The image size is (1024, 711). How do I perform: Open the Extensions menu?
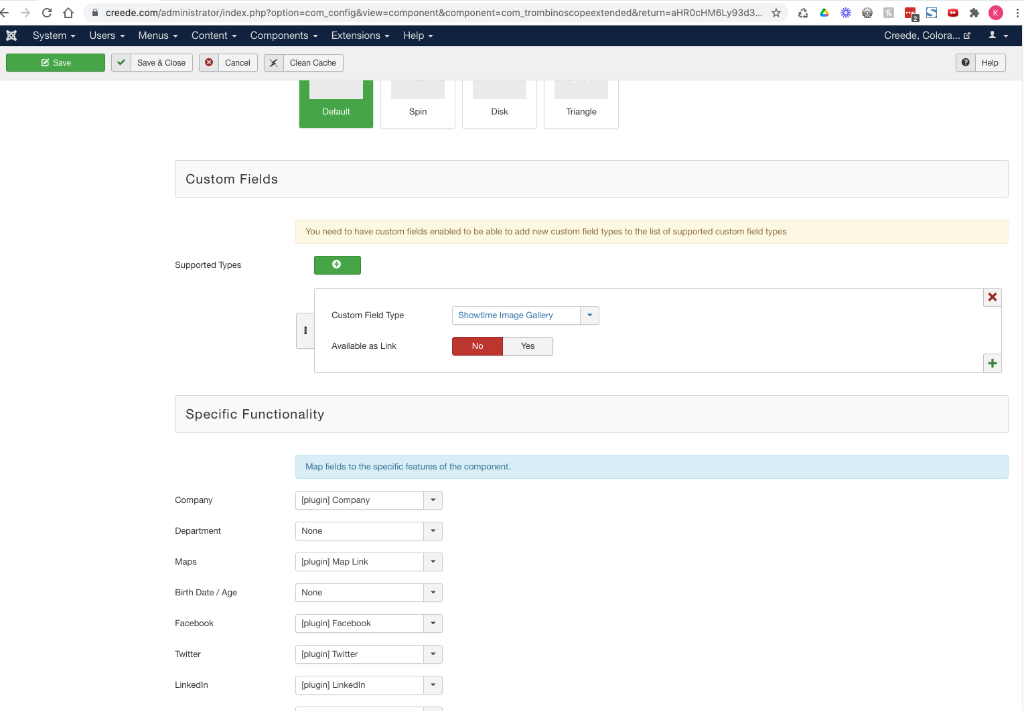[x=360, y=35]
